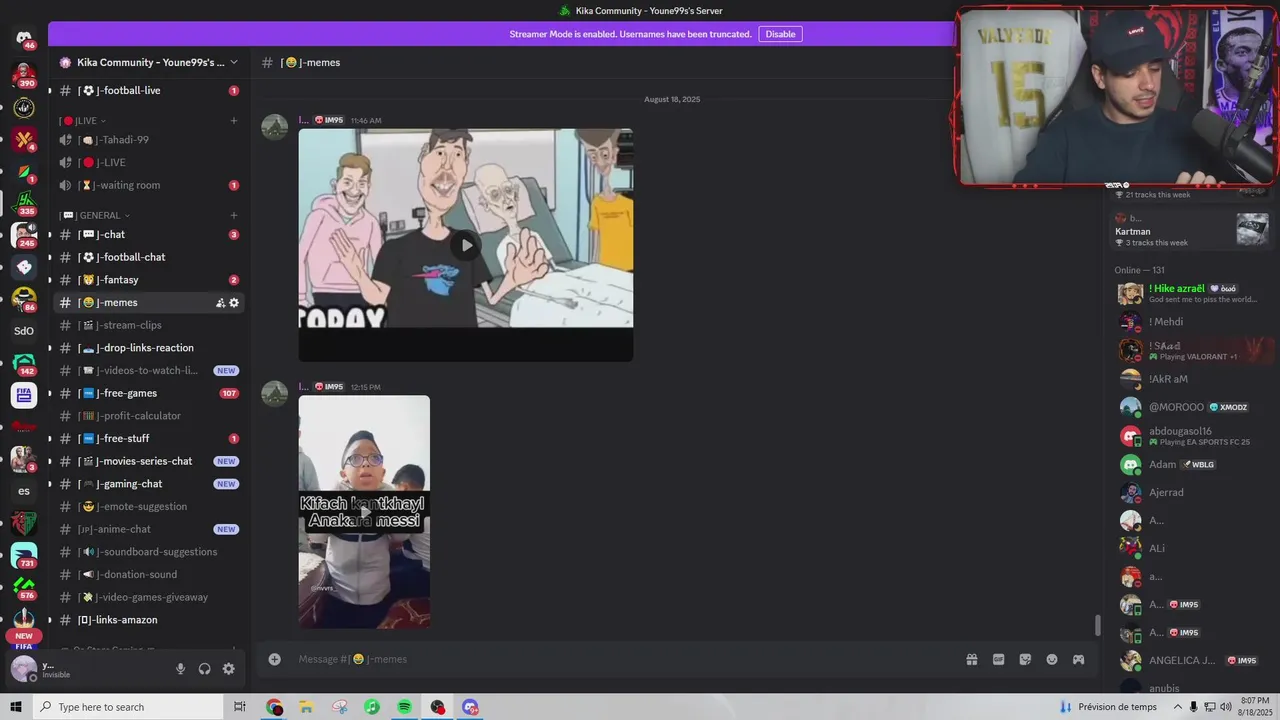
Task: Open member 'abdougasol16' profile
Action: point(1190,436)
